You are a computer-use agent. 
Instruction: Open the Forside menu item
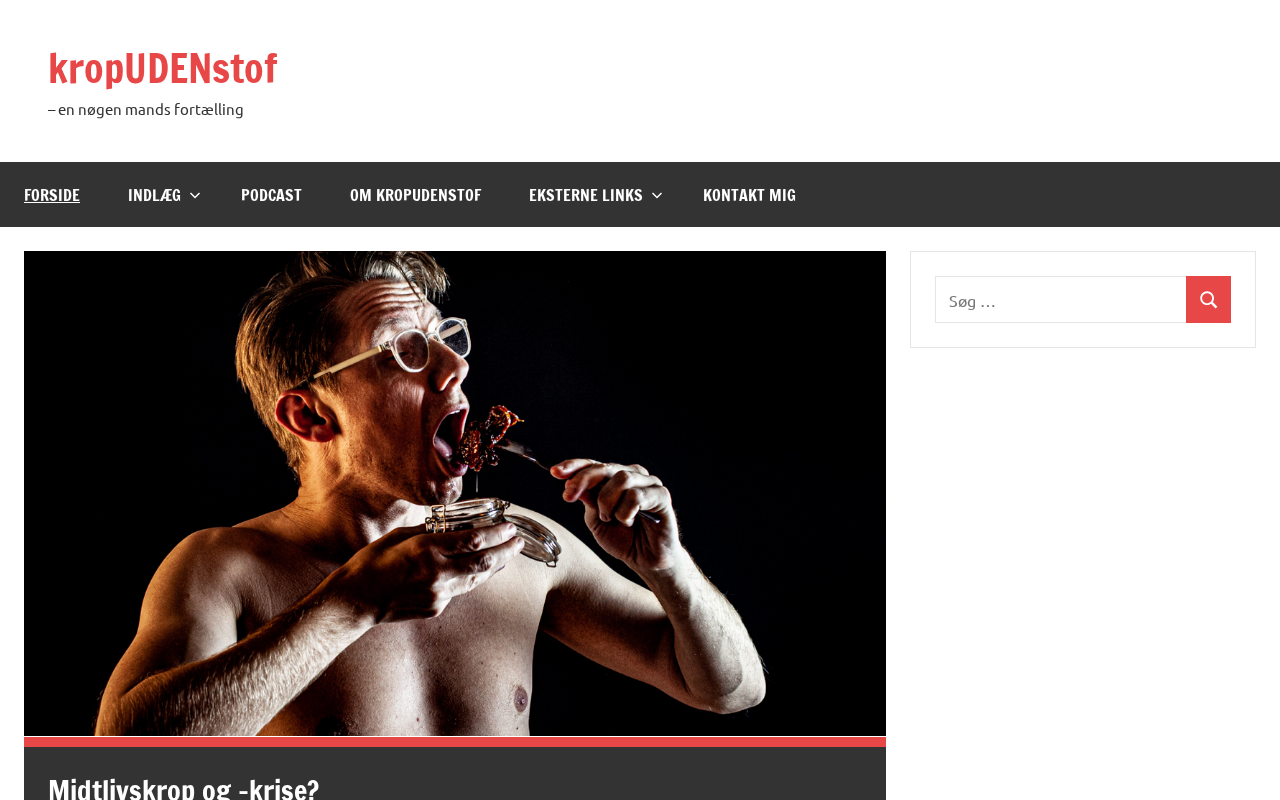click(x=52, y=195)
